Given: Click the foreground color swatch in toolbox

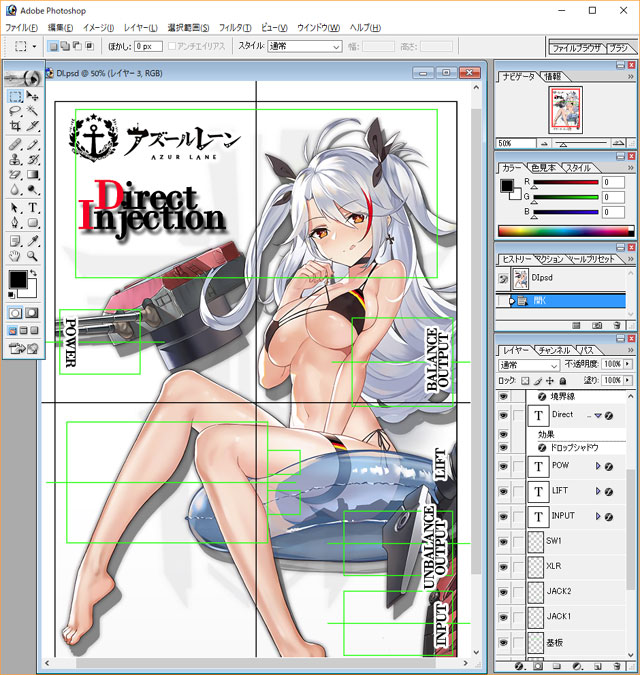Looking at the screenshot, I should tap(18, 279).
